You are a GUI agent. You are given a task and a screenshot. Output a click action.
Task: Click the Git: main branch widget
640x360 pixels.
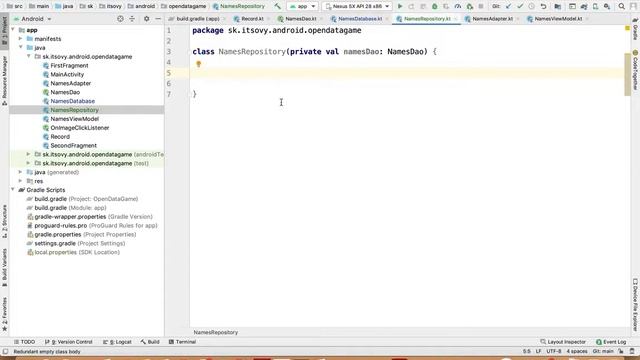tap(603, 351)
